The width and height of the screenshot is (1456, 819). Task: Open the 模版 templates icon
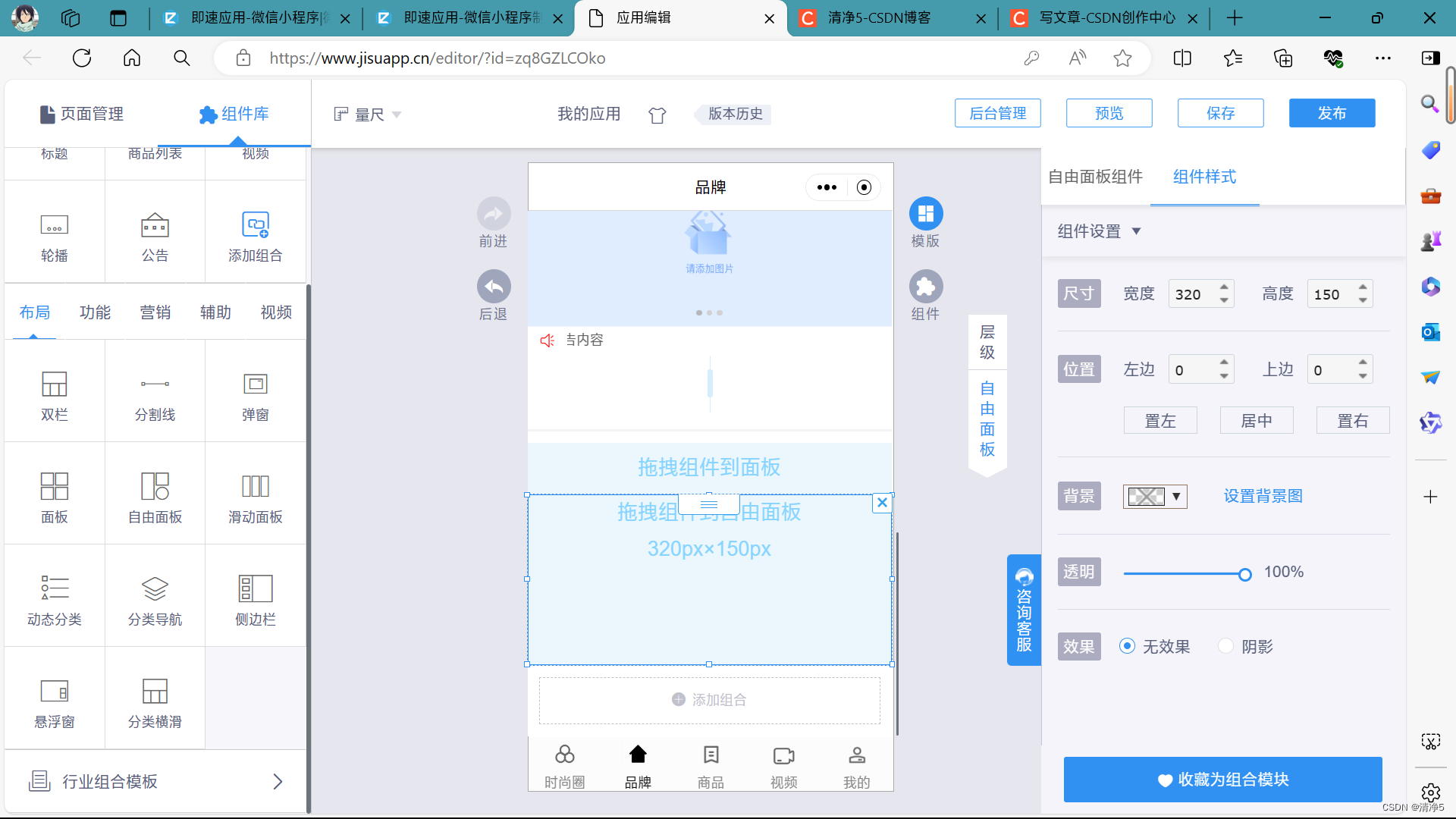point(925,215)
